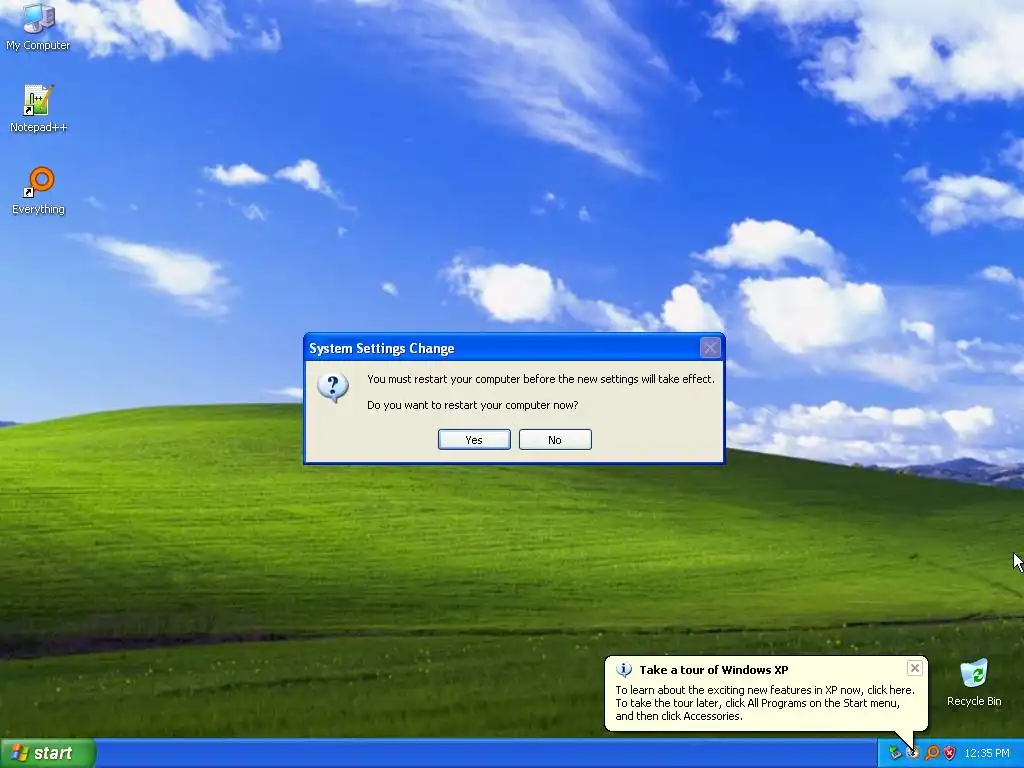Click the 12:35 PM taskbar clock

pos(987,753)
